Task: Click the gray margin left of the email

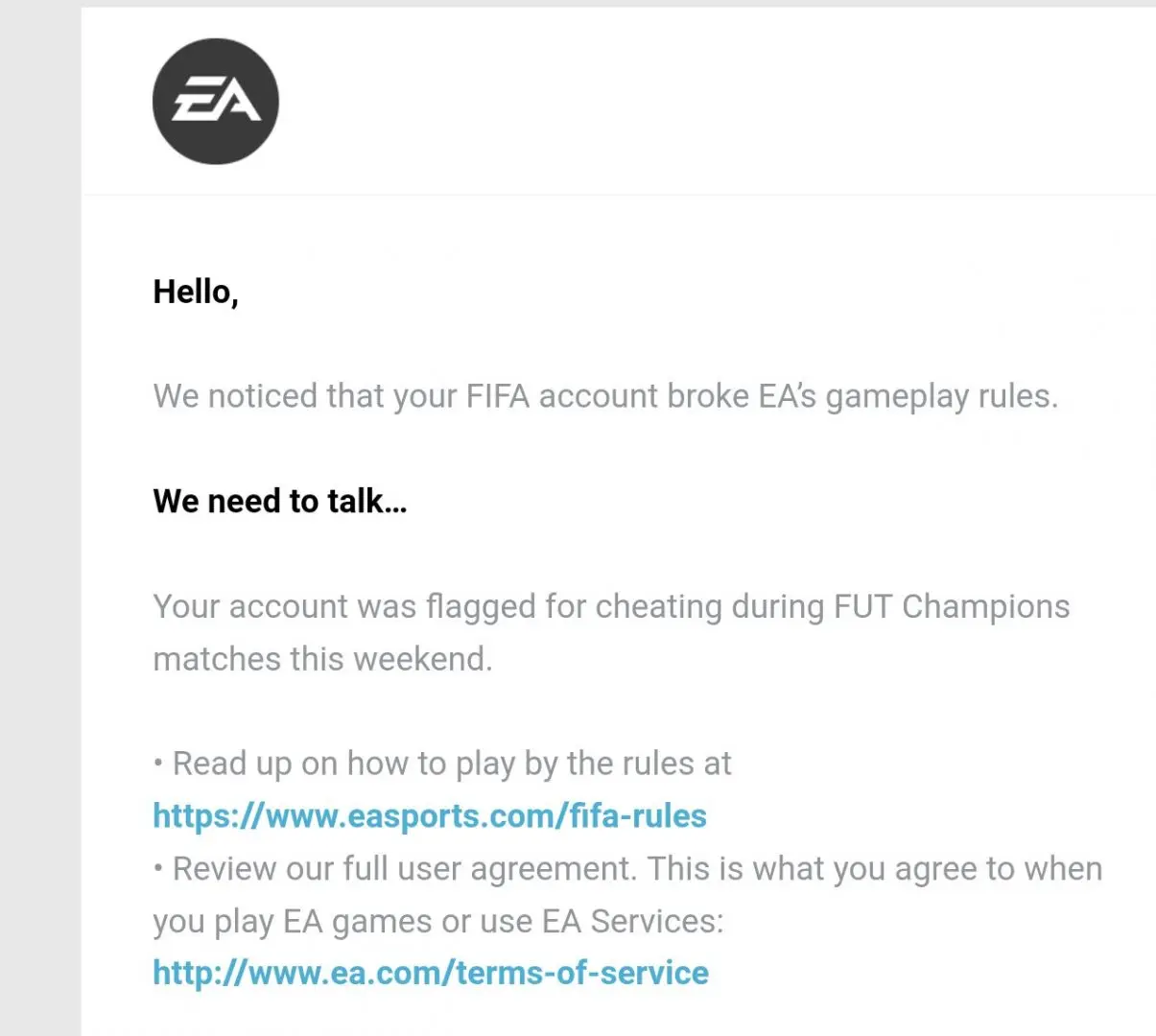Action: (40, 518)
